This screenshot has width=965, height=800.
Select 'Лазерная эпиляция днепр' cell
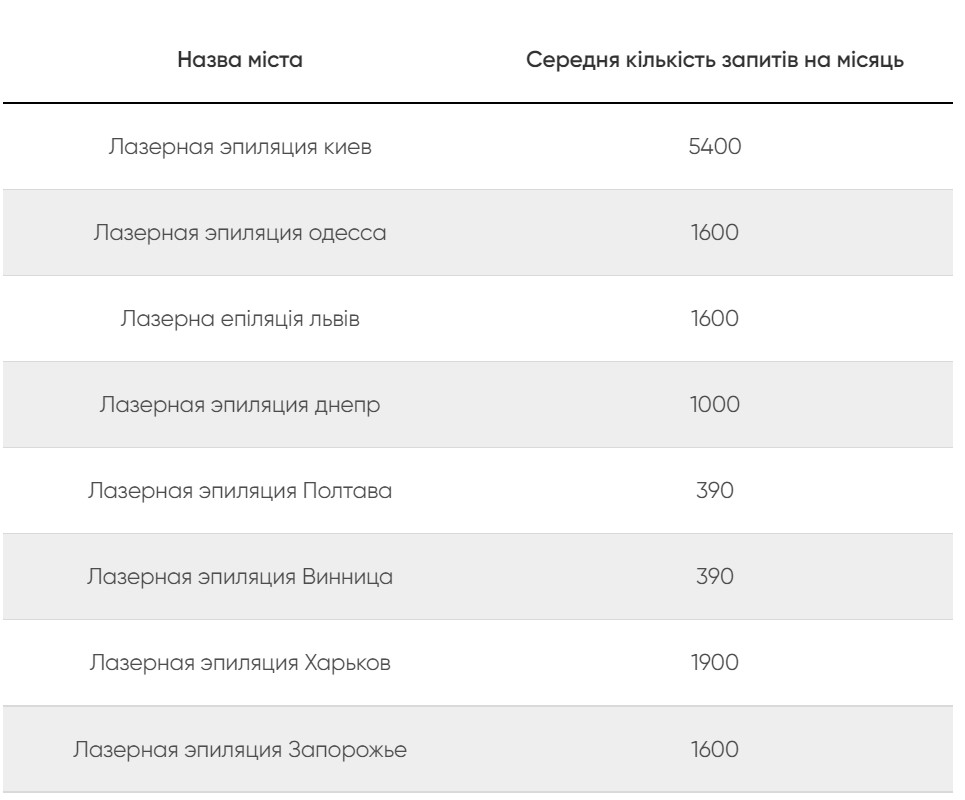[x=240, y=405]
